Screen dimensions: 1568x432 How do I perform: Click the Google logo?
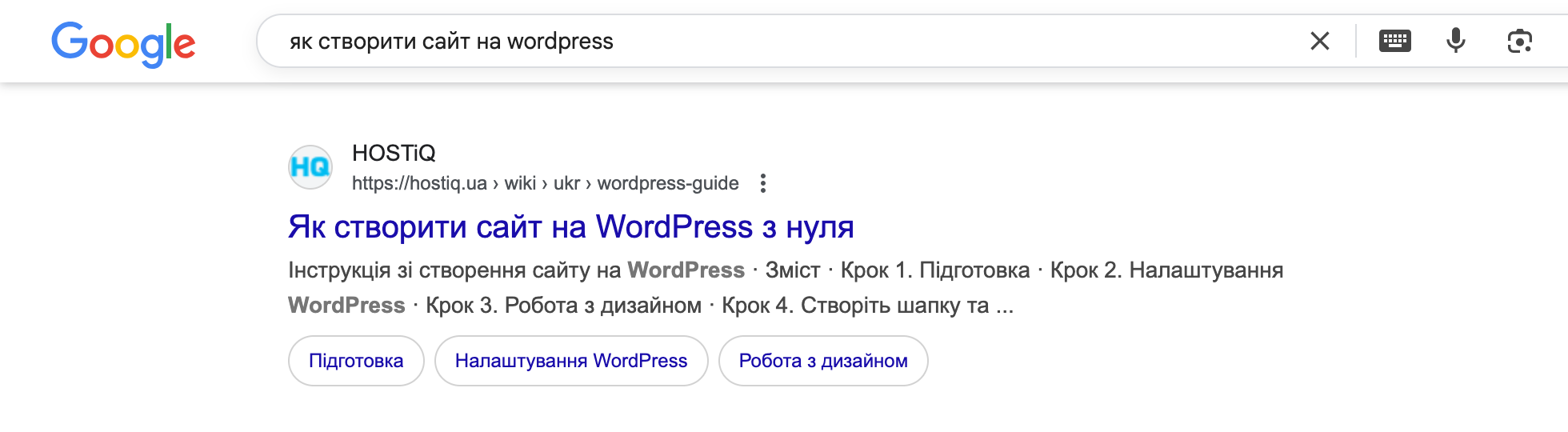[x=123, y=43]
